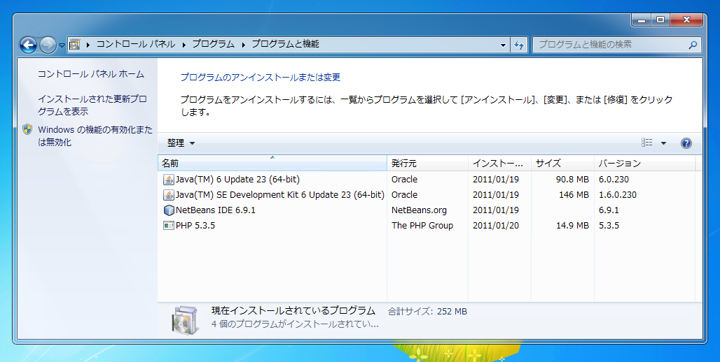
Task: Click version 5.3.5 cell
Action: [608, 226]
